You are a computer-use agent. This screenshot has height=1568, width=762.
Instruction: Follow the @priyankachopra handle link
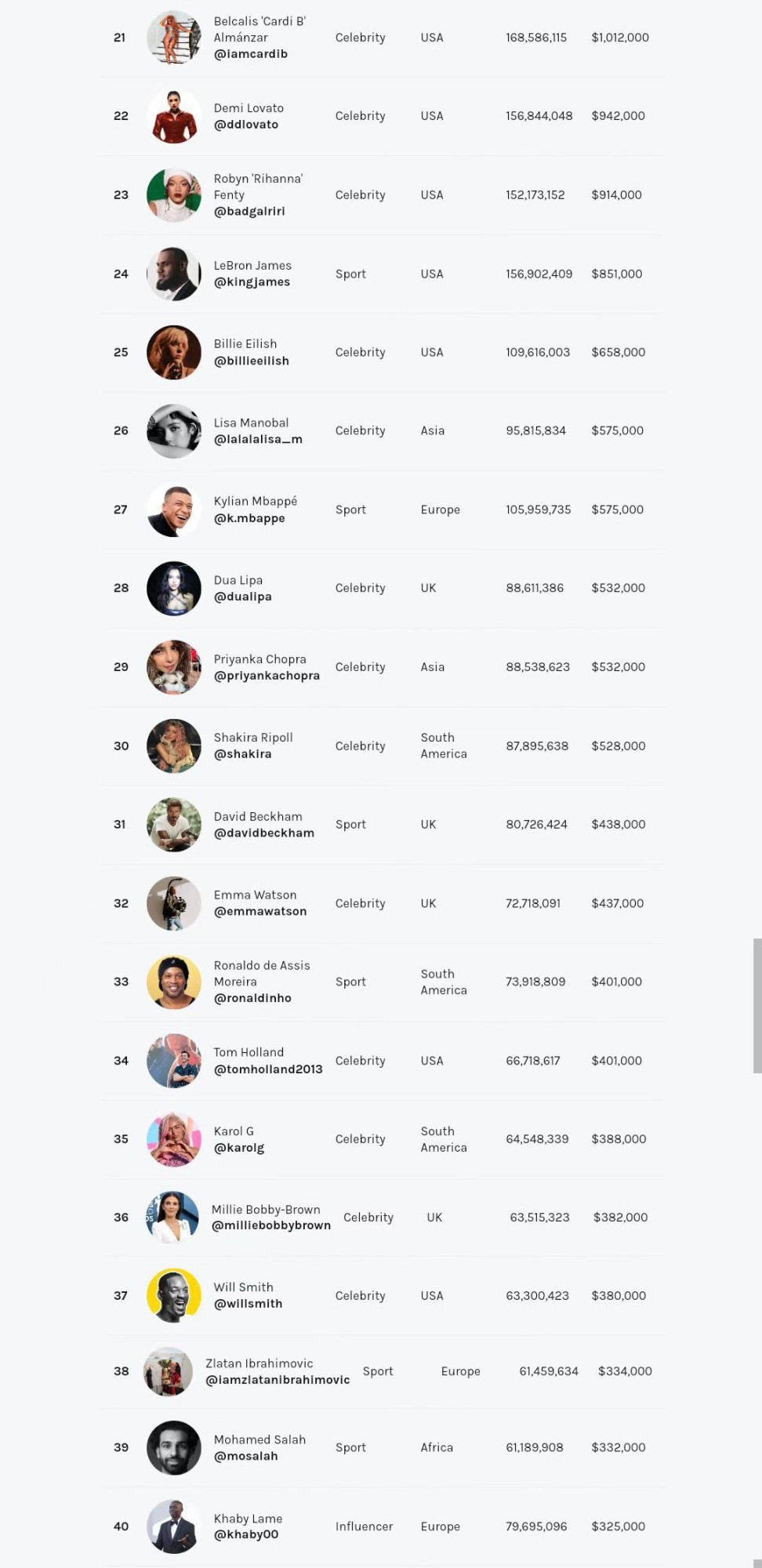tap(267, 676)
